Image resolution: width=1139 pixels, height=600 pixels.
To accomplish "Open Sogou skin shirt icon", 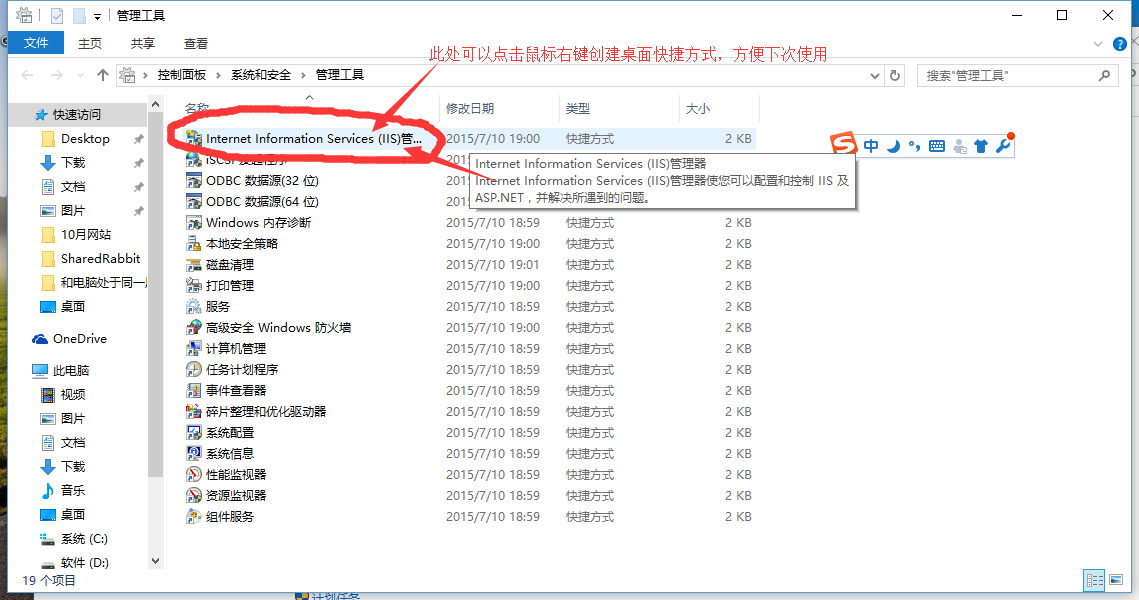I will tap(981, 146).
